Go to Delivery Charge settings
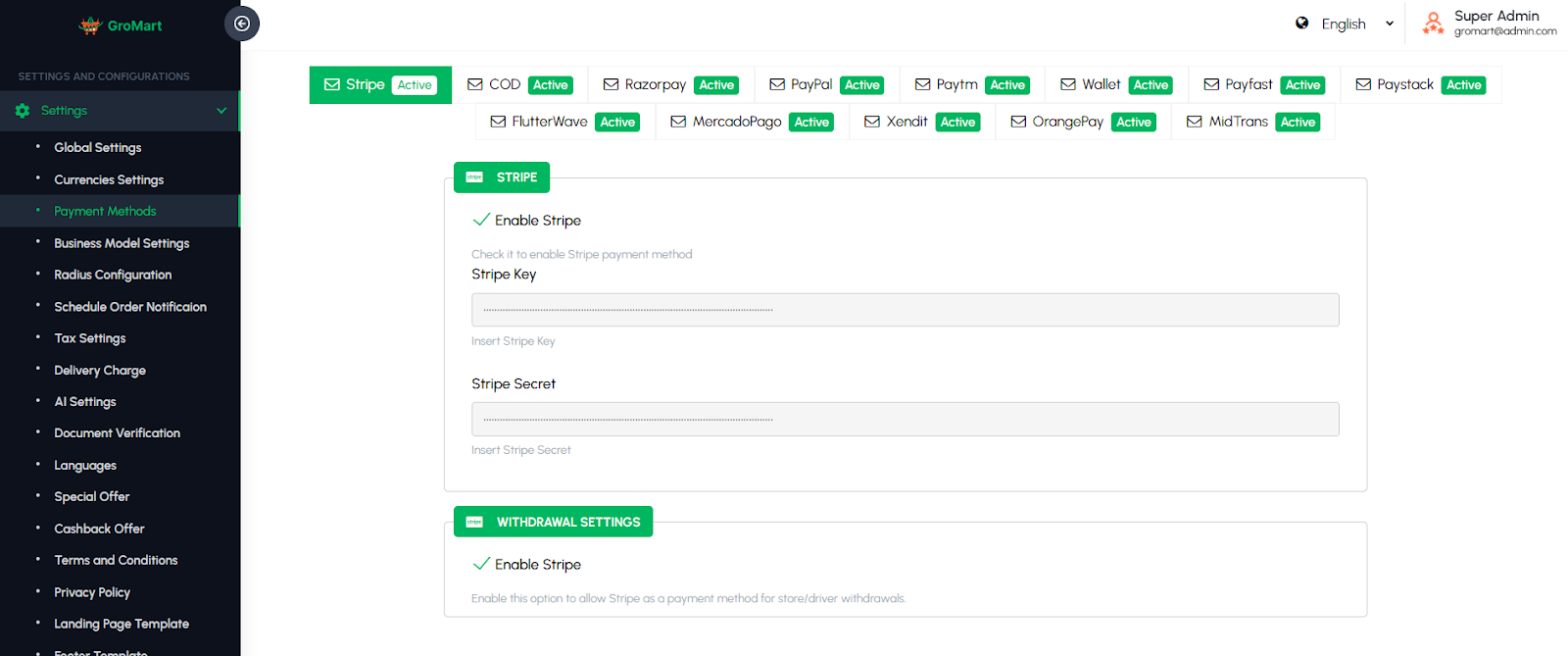The width and height of the screenshot is (1568, 656). pos(100,371)
